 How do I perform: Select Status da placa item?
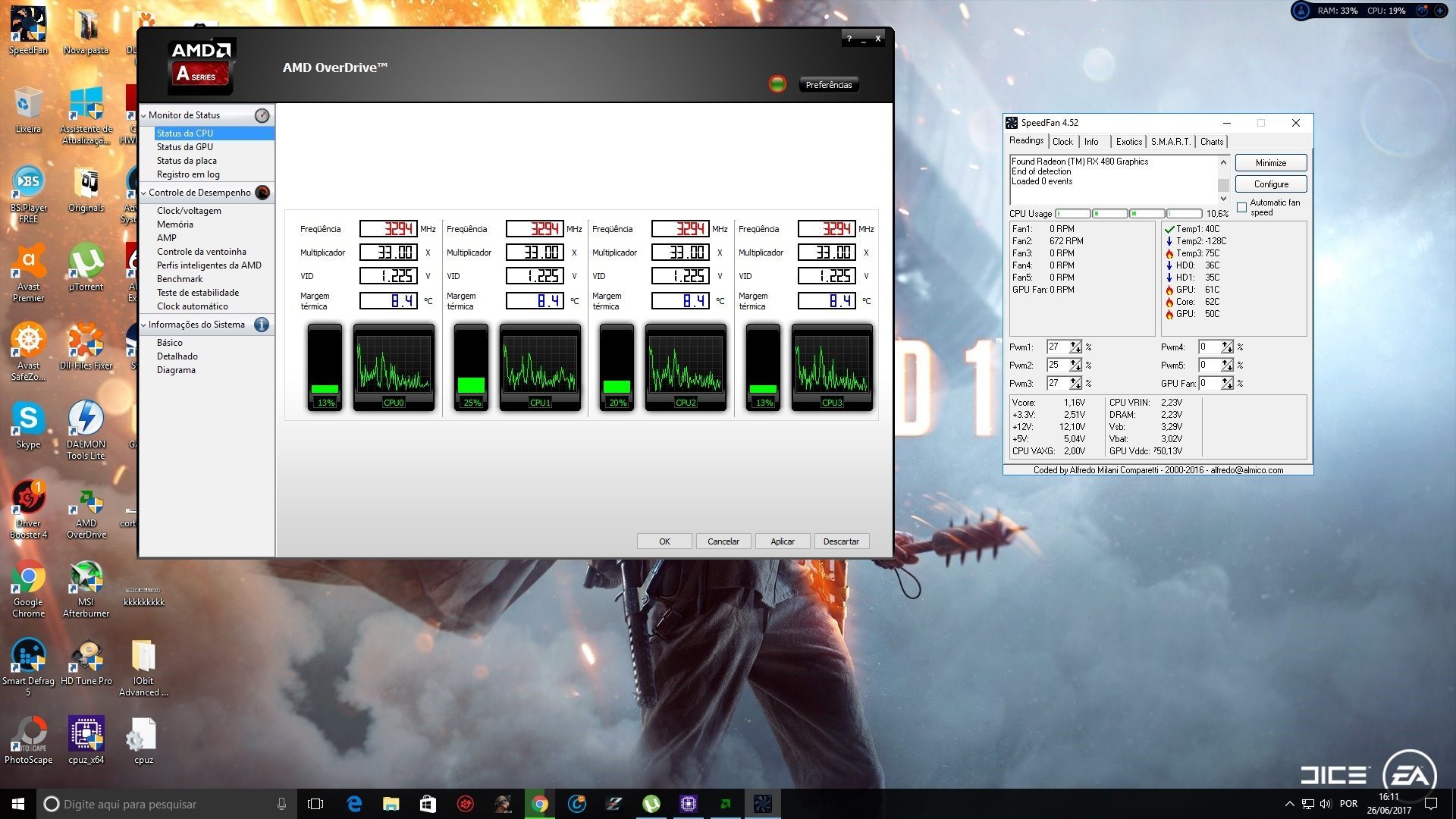pos(187,161)
